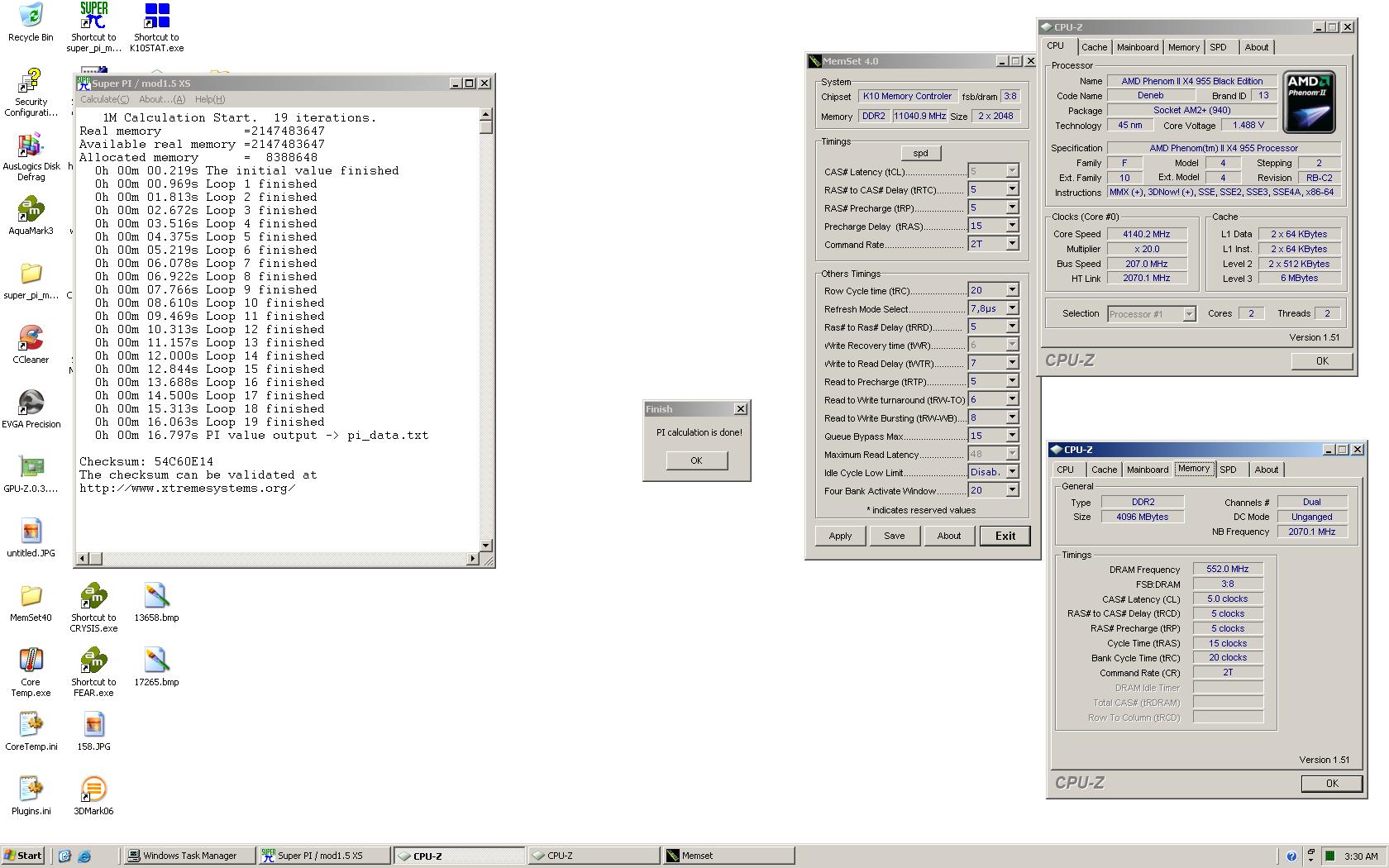1389x868 pixels.
Task: Open Command Rate dropdown in MemSet
Action: click(1011, 244)
